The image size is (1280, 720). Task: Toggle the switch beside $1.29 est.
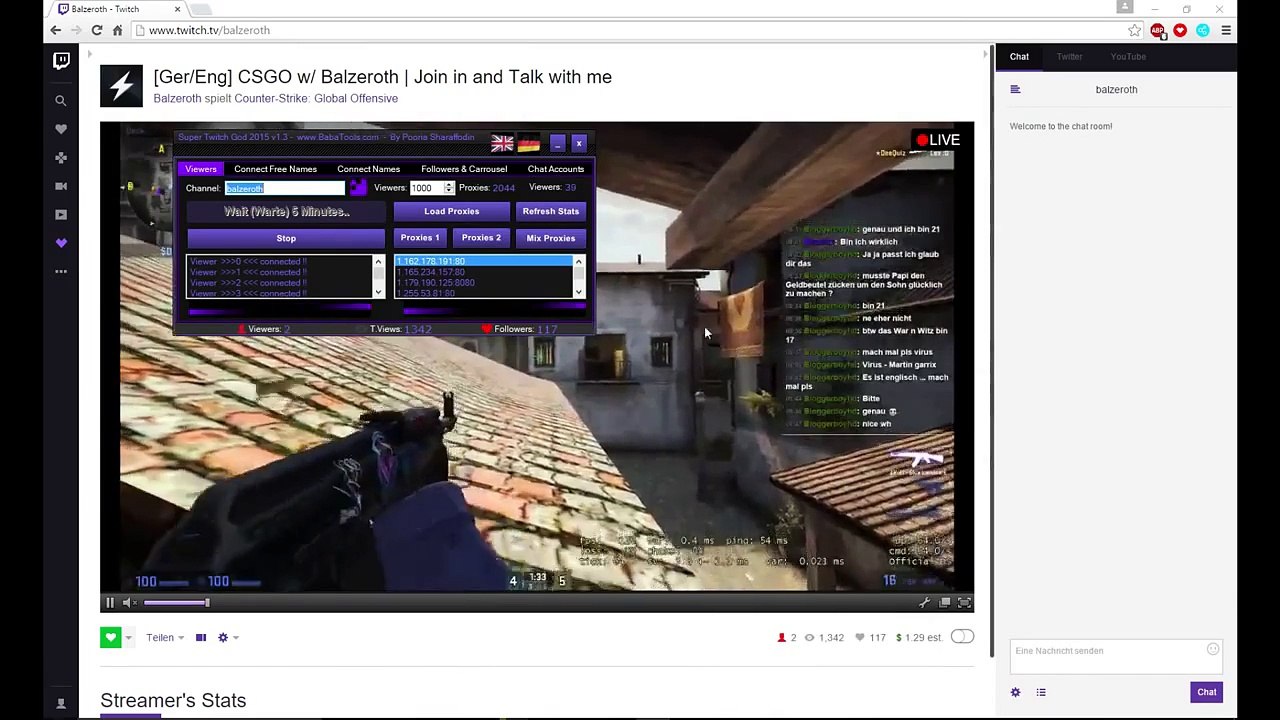click(x=962, y=637)
